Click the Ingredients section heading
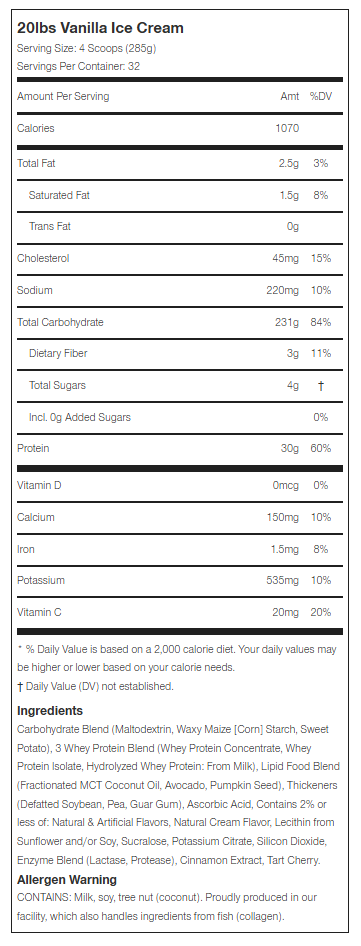361x946 pixels. click(50, 711)
